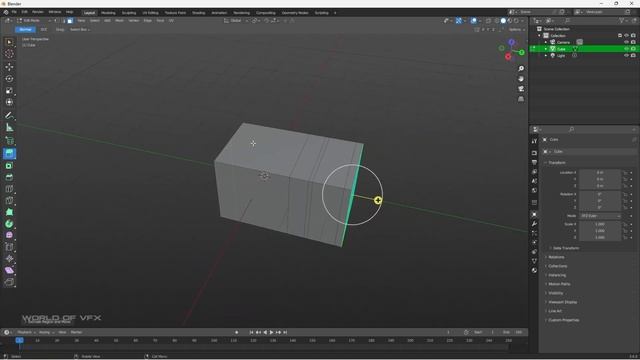Select the Select Box tool in toolbar
Viewport: 640px width, 360px height.
coord(9,42)
